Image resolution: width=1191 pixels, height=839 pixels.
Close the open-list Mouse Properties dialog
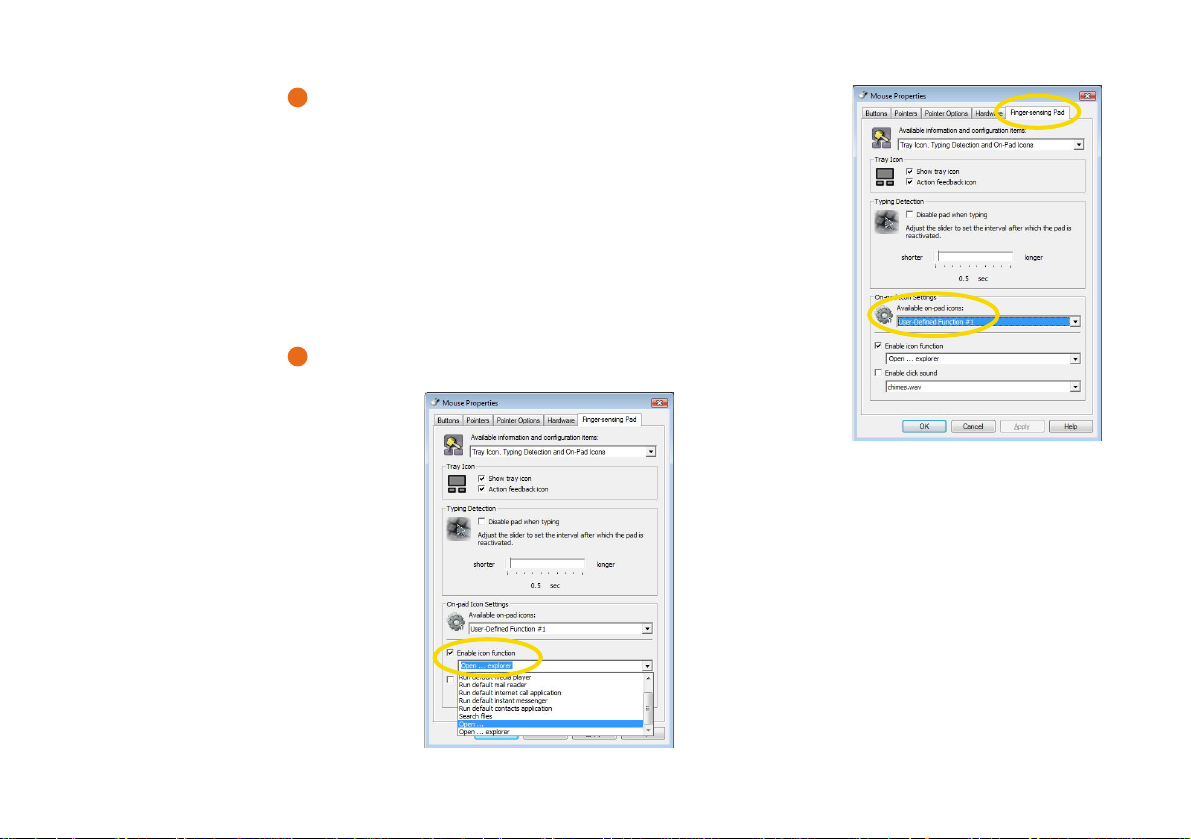coord(659,402)
